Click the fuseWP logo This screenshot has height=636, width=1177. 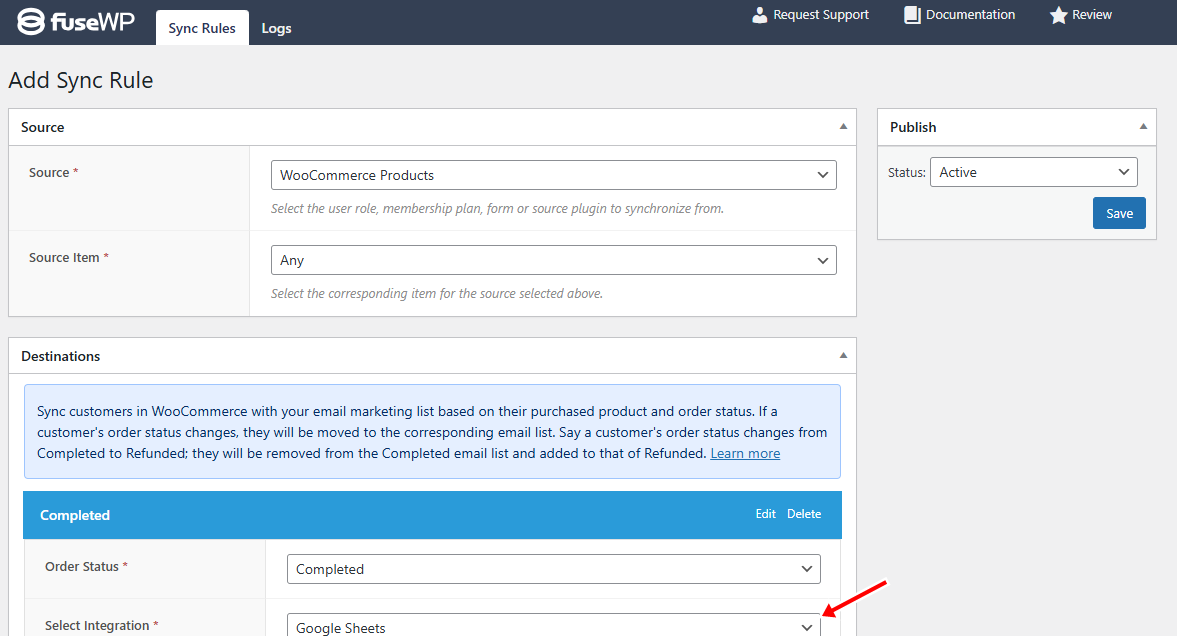(76, 21)
